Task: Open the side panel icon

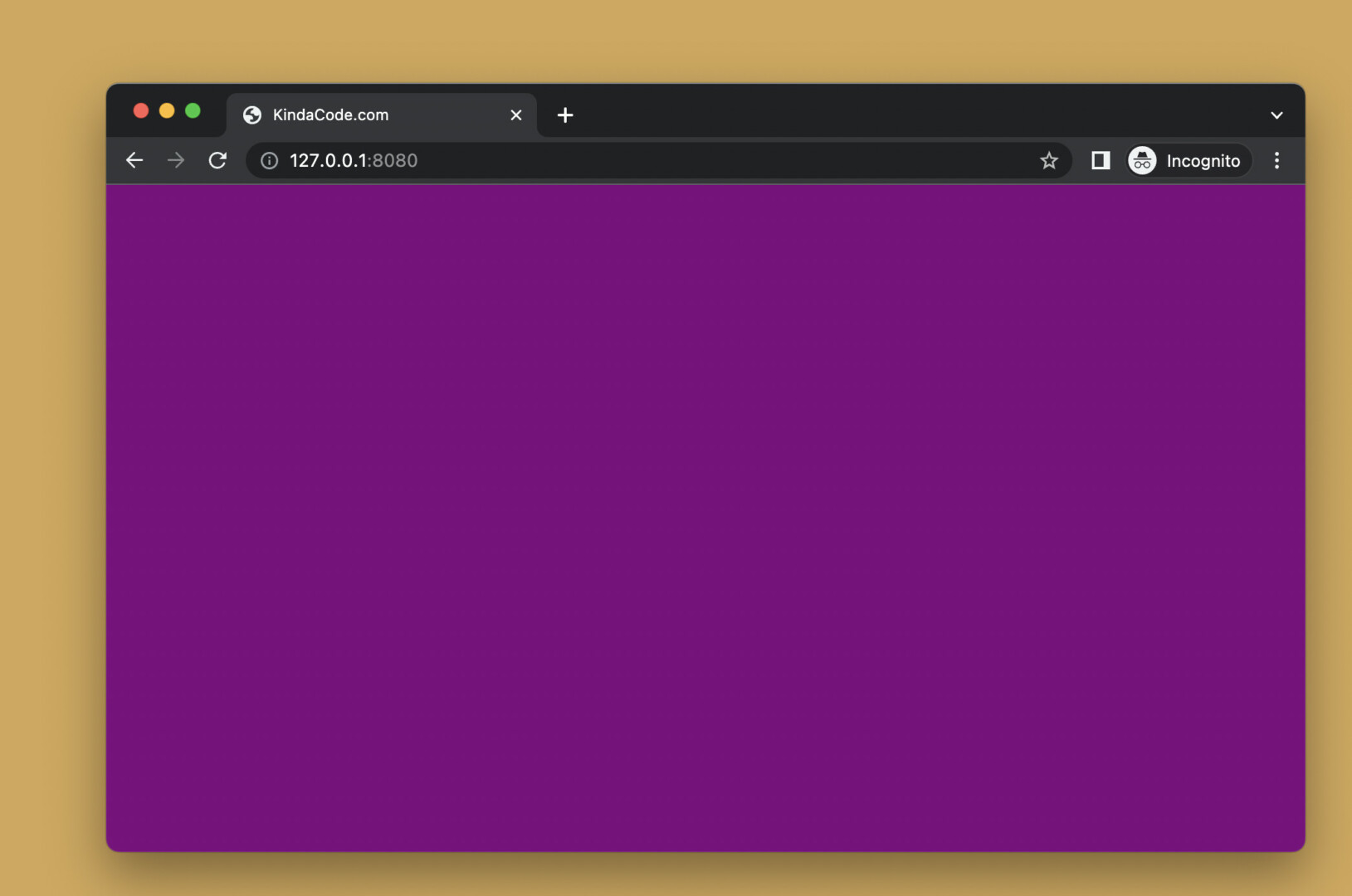Action: coord(1101,160)
